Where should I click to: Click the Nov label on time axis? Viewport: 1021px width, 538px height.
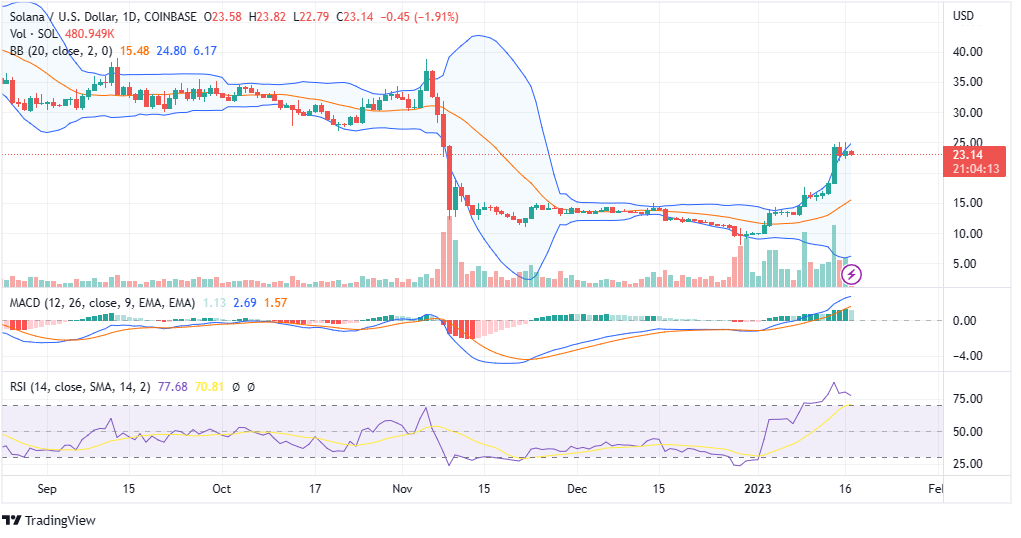click(403, 490)
